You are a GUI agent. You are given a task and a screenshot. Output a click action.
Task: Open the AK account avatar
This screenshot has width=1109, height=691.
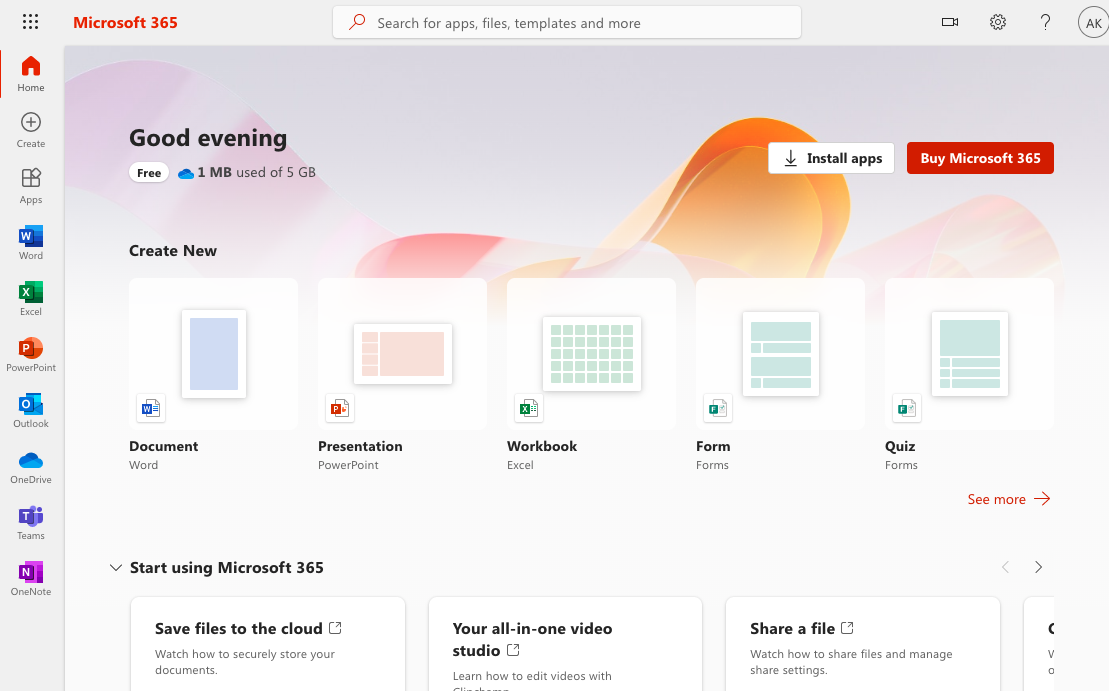[x=1093, y=23]
